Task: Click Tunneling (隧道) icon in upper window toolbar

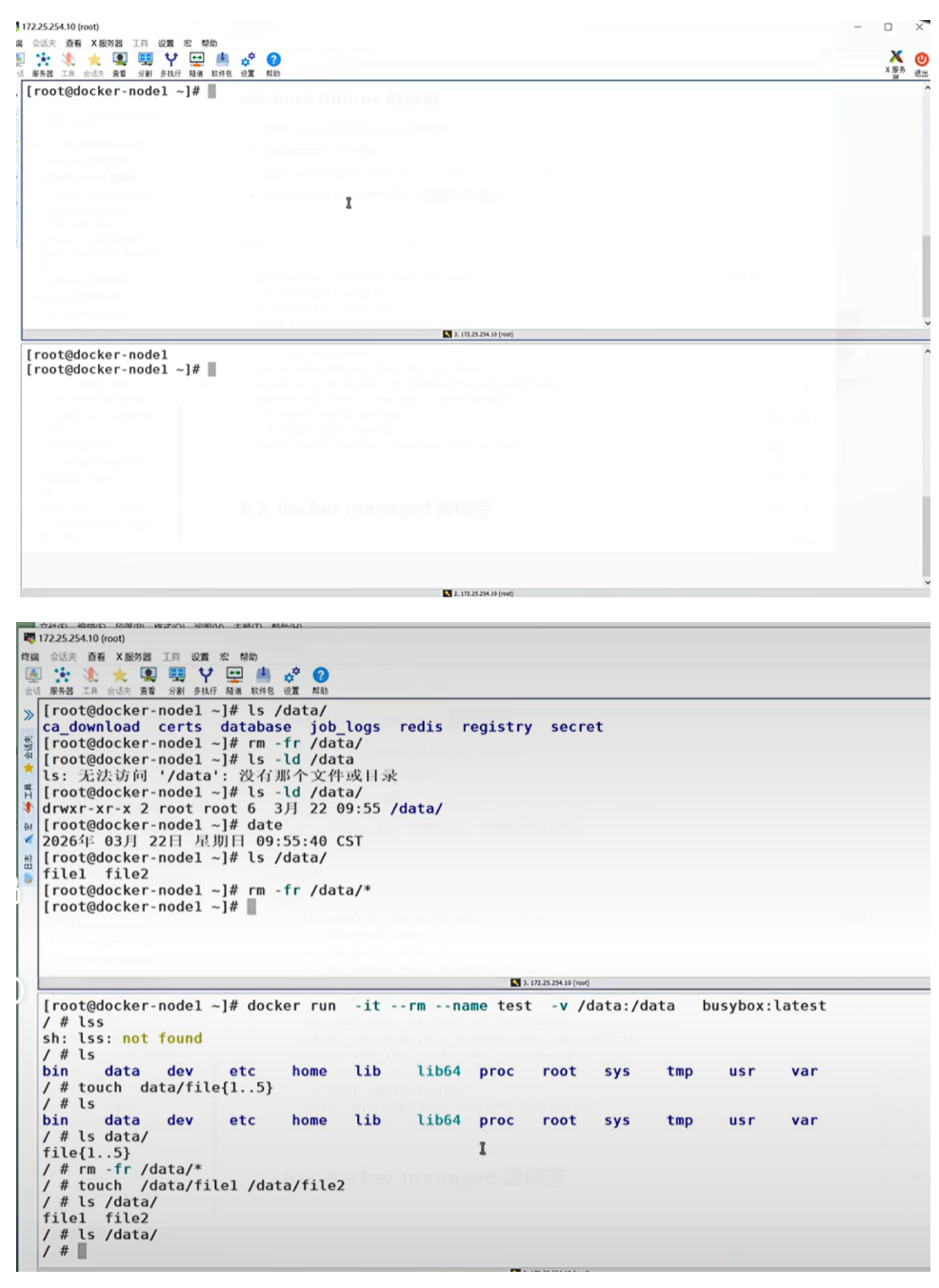Action: pyautogui.click(x=196, y=63)
